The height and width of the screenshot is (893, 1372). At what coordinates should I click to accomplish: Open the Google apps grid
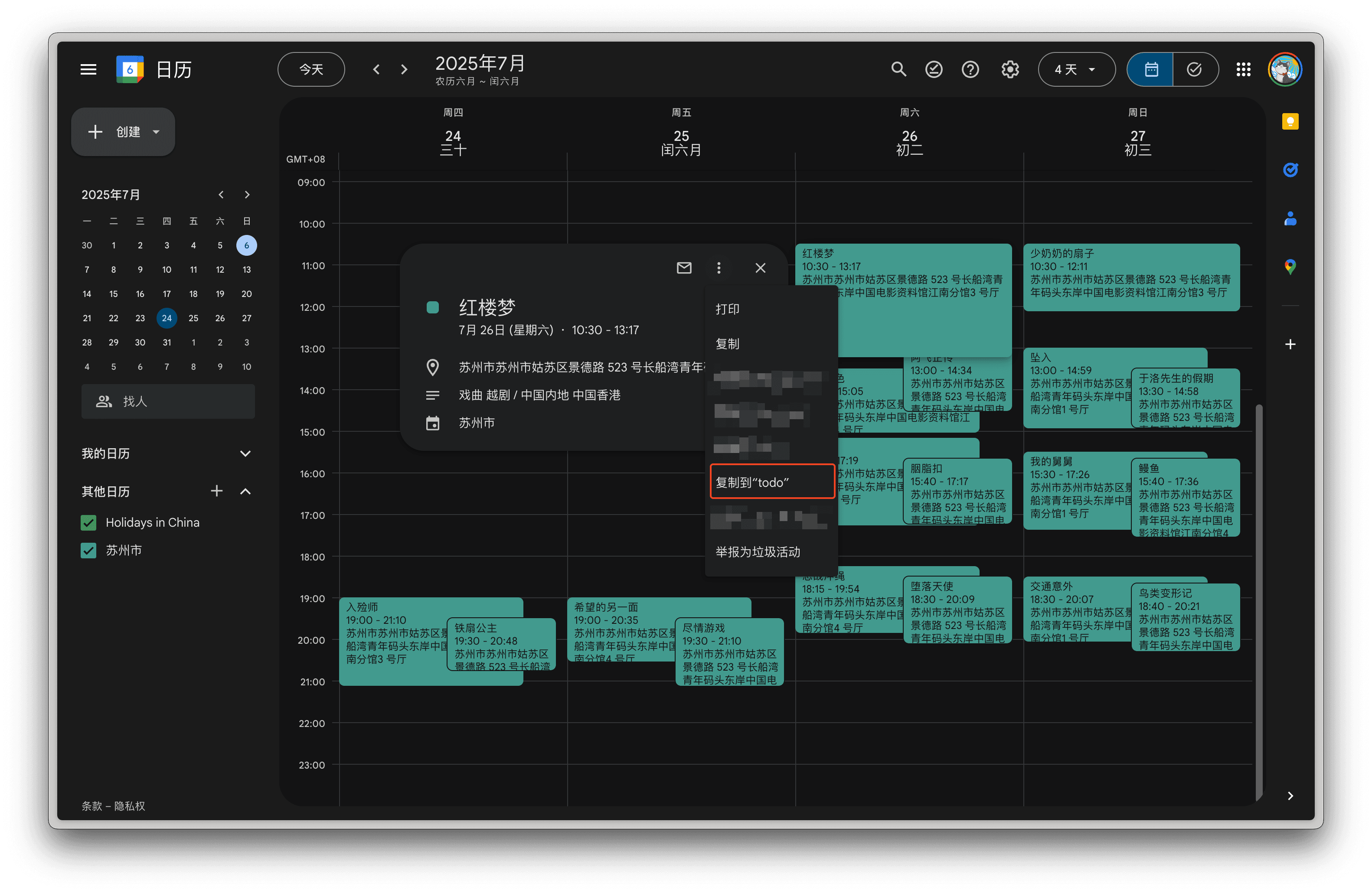(1243, 70)
